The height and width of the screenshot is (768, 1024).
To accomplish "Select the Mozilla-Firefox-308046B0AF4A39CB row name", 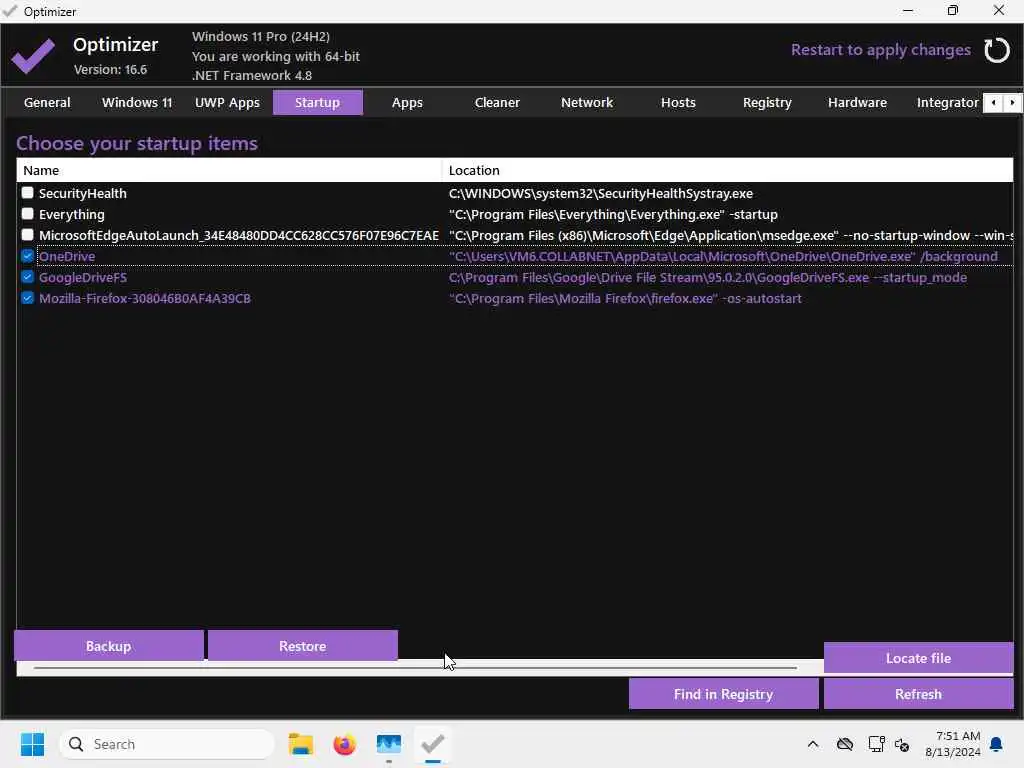I will [144, 298].
